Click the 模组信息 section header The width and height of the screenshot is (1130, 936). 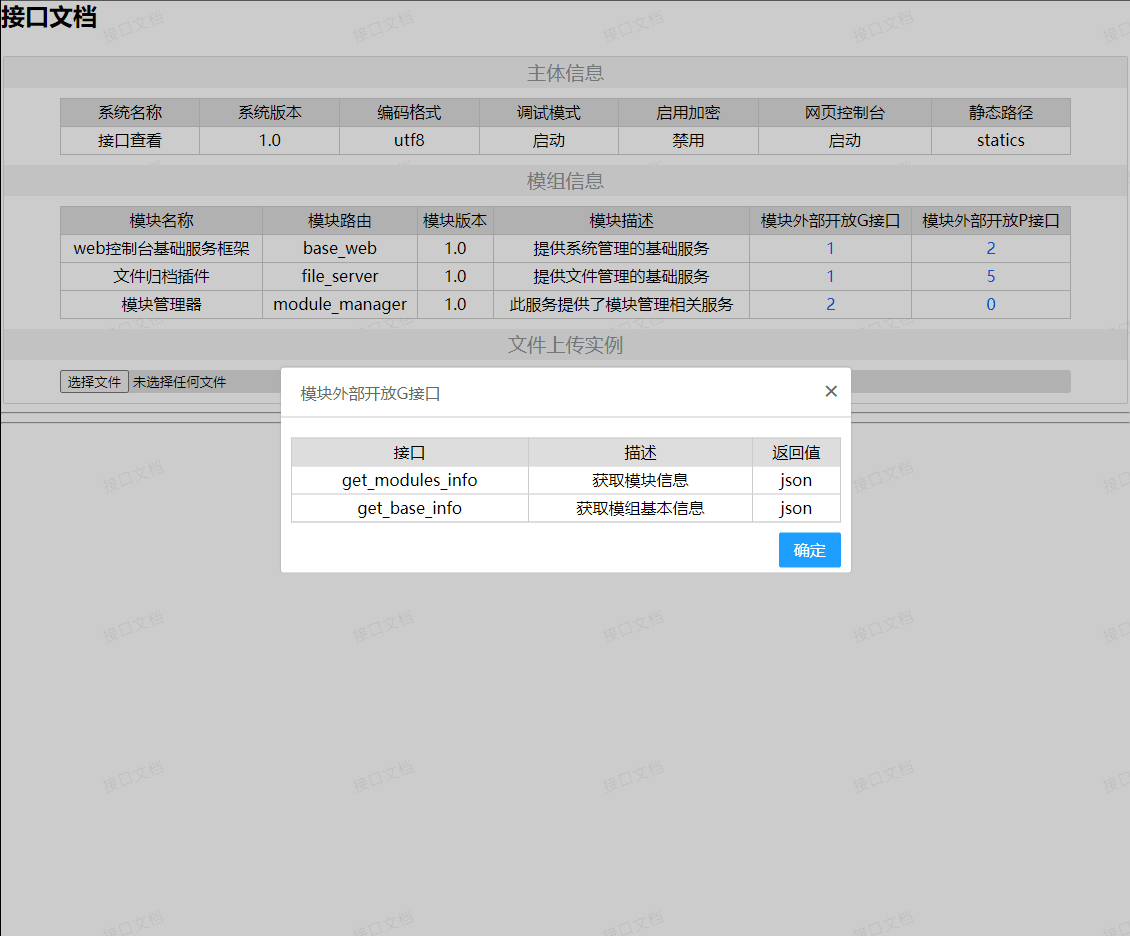[565, 181]
